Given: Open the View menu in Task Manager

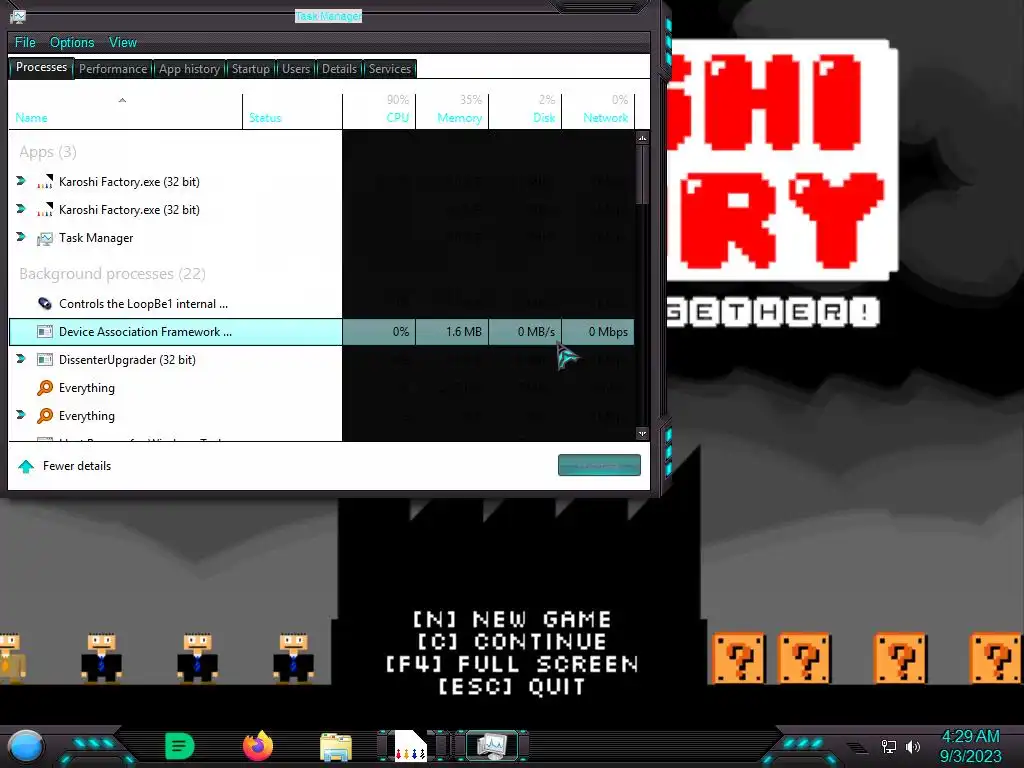Looking at the screenshot, I should click(123, 42).
